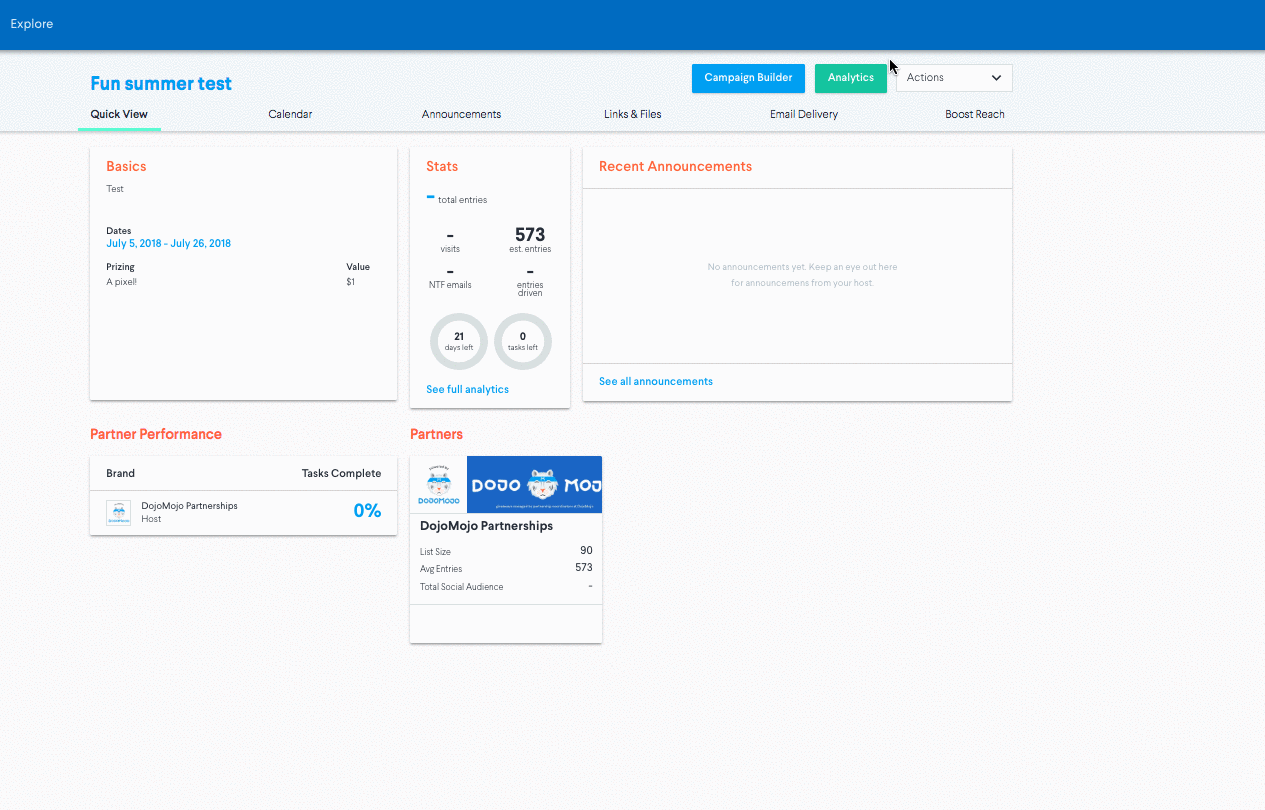1265x810 pixels.
Task: Go to the Boost Reach tab
Action: (975, 114)
